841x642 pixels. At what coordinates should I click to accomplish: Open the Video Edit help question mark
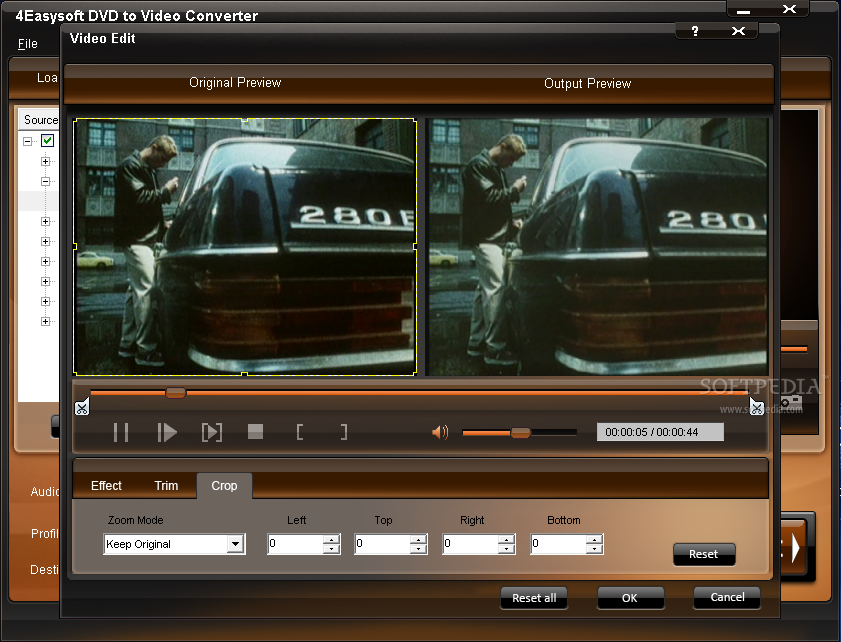(695, 31)
